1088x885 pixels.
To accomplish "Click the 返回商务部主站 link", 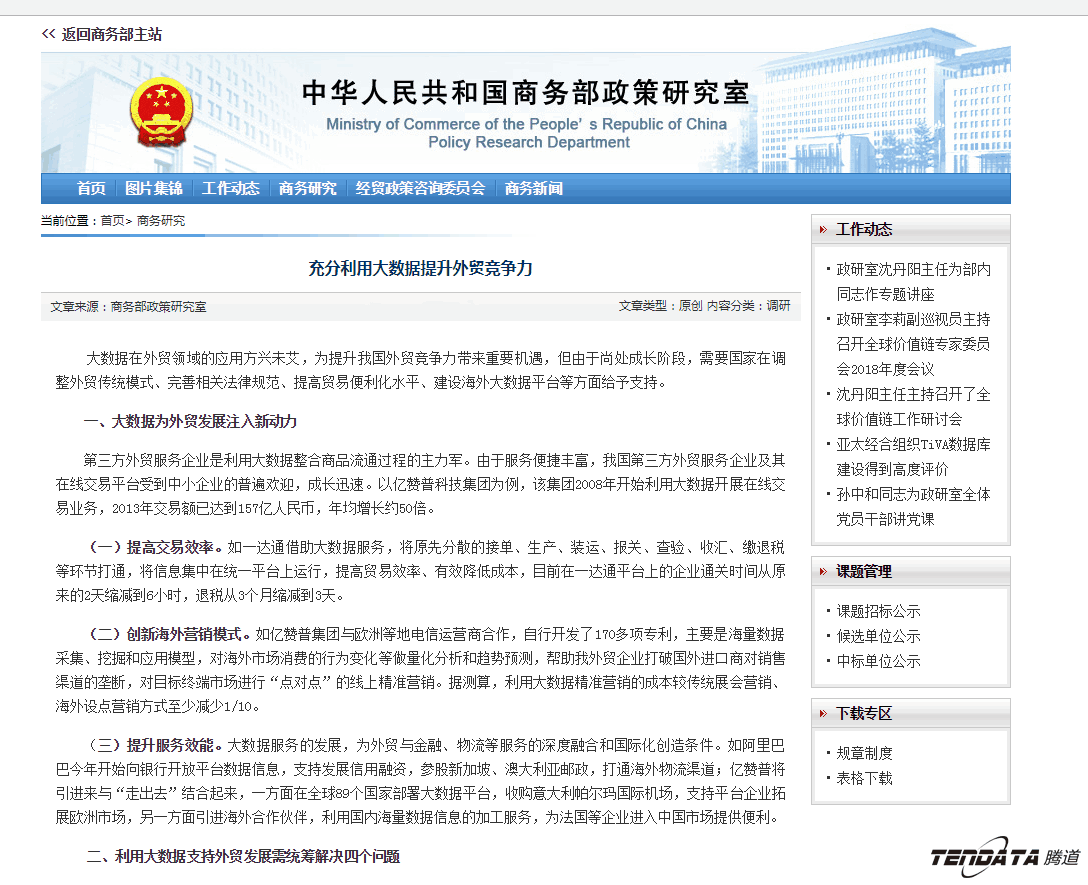I will 110,33.
